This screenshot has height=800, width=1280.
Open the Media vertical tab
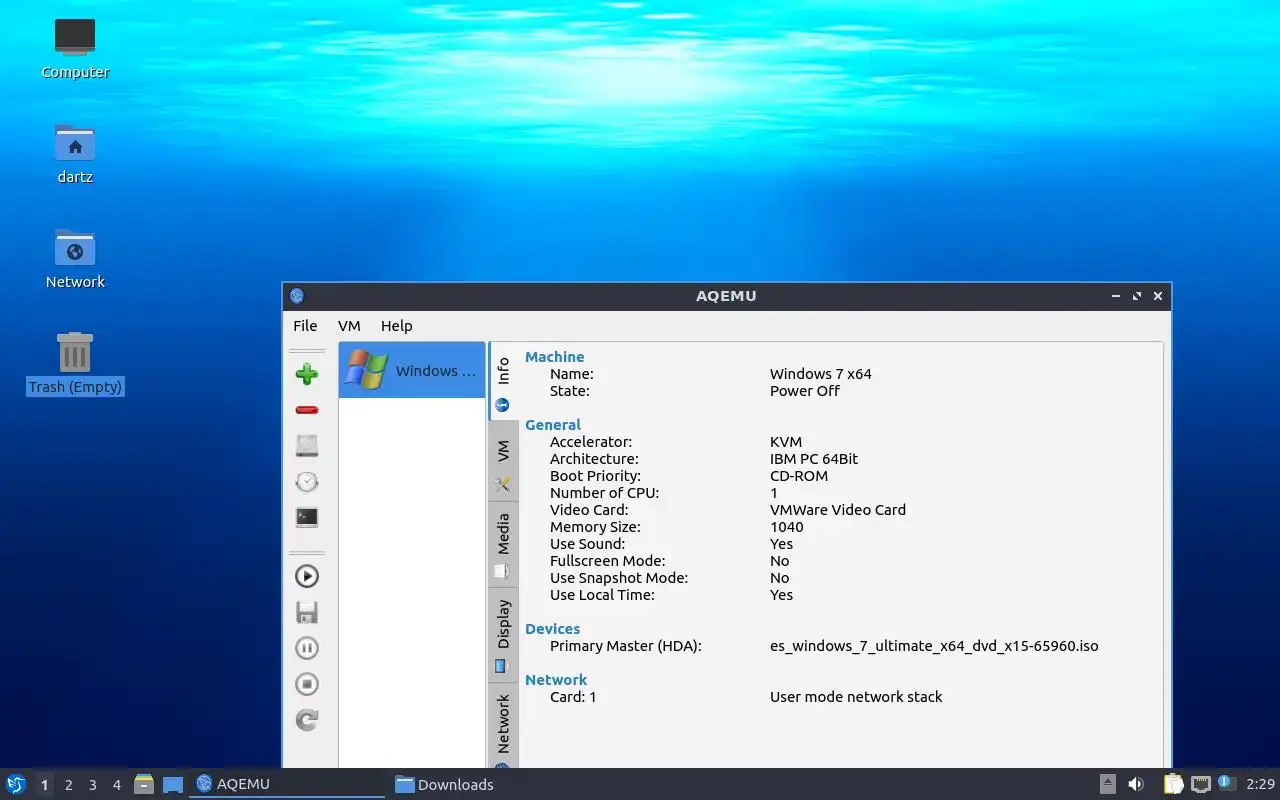click(x=503, y=545)
